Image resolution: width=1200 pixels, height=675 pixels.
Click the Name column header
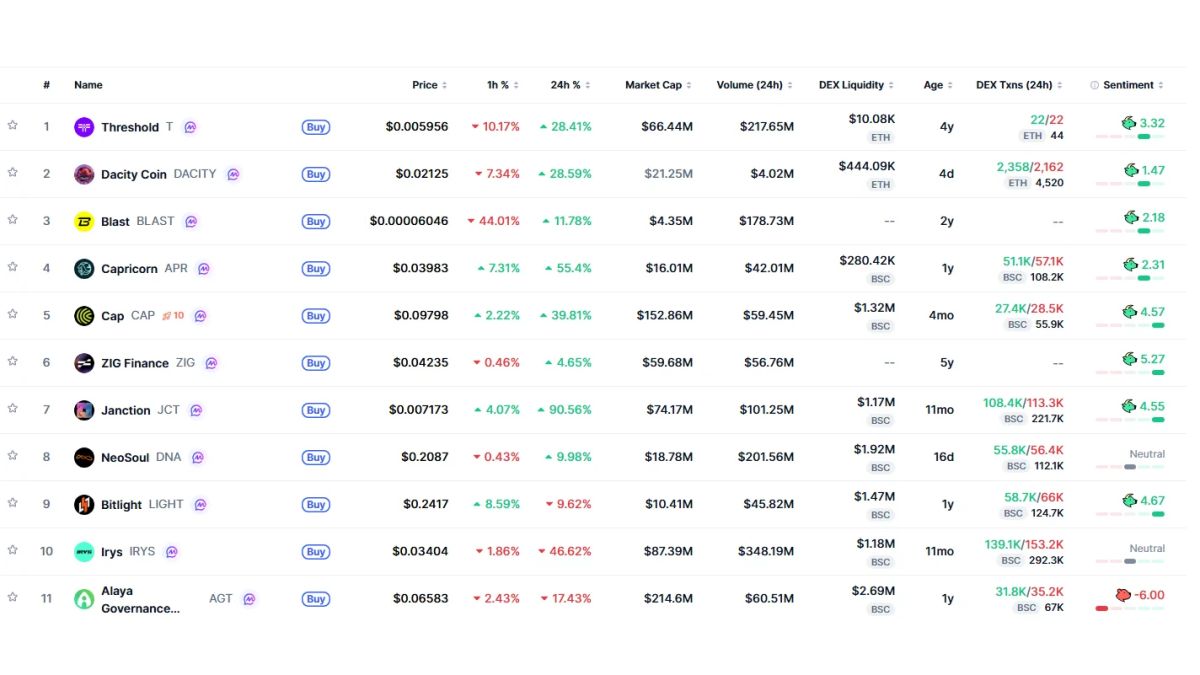point(88,85)
